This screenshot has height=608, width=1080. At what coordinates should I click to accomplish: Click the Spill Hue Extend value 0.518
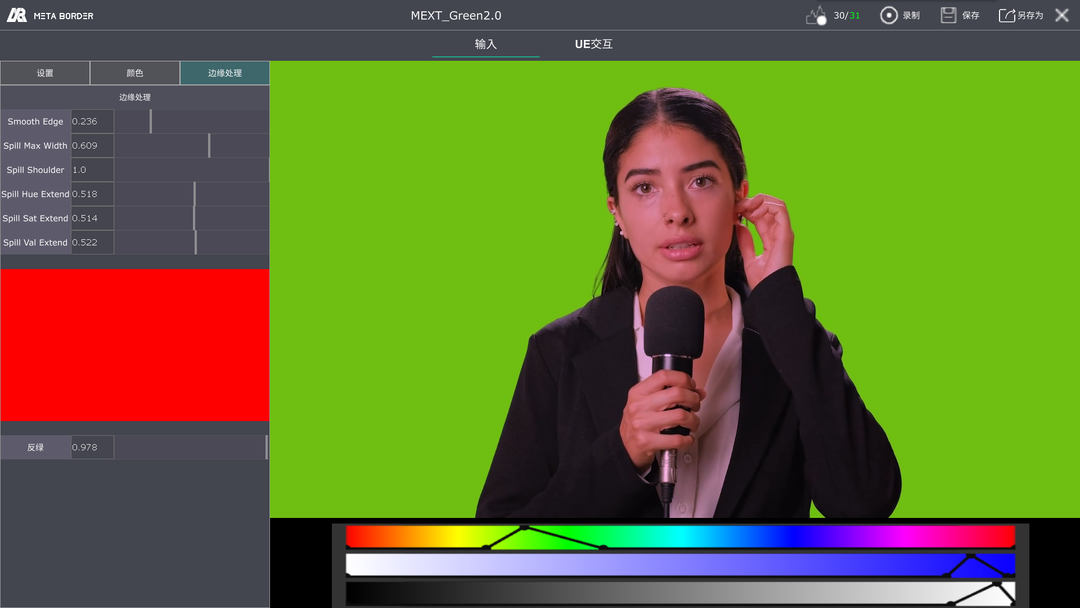92,194
